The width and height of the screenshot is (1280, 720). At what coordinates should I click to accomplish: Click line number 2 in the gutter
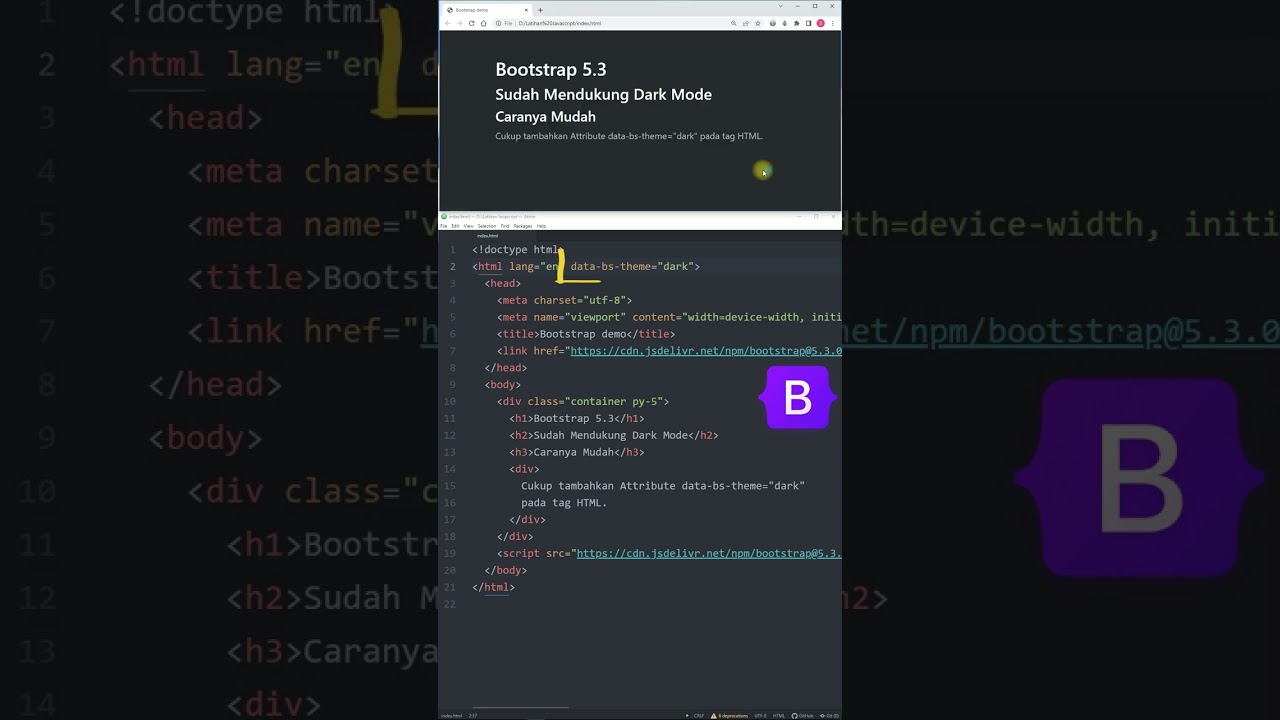[x=452, y=267]
